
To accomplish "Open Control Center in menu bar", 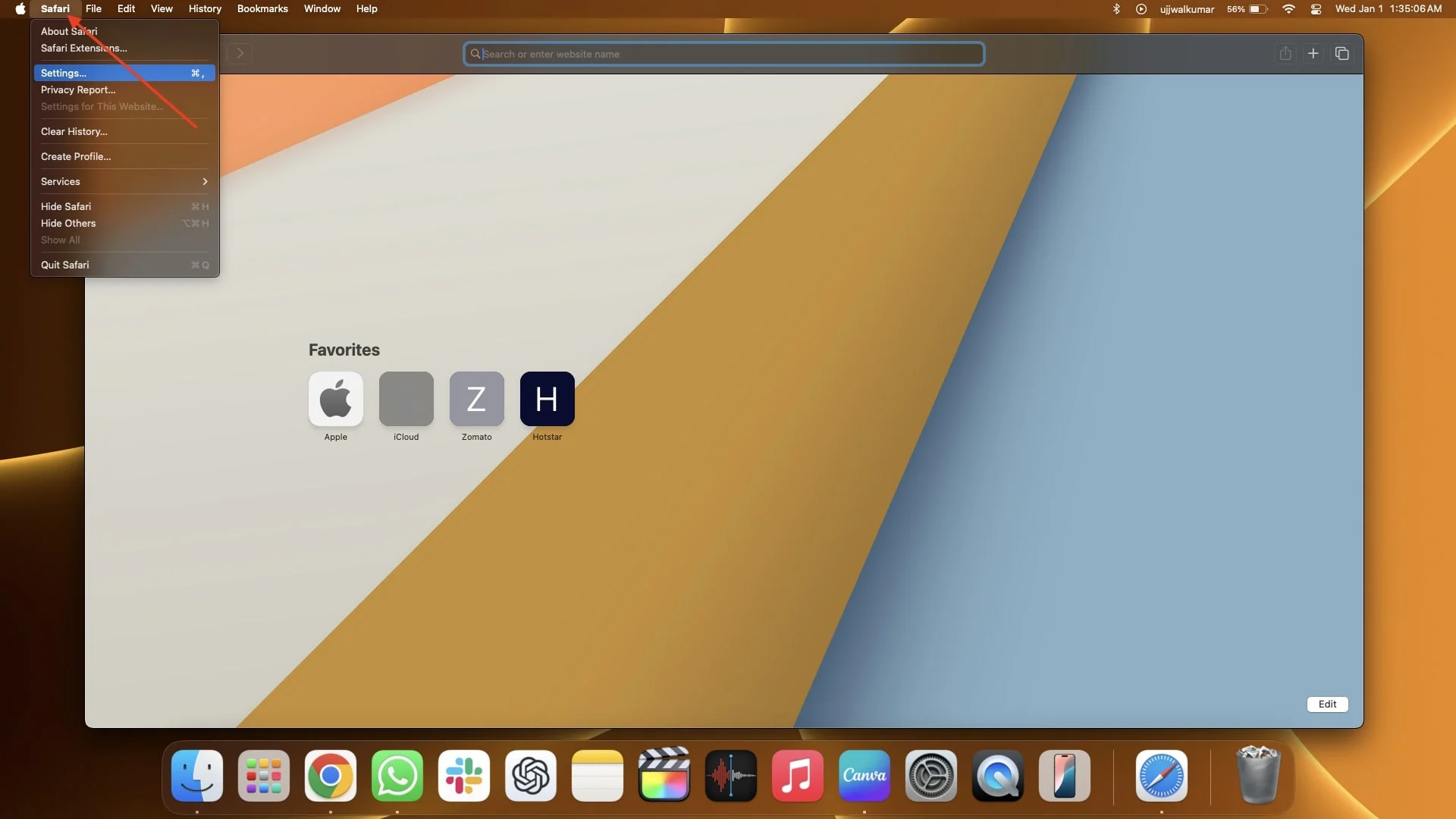I will (1316, 9).
